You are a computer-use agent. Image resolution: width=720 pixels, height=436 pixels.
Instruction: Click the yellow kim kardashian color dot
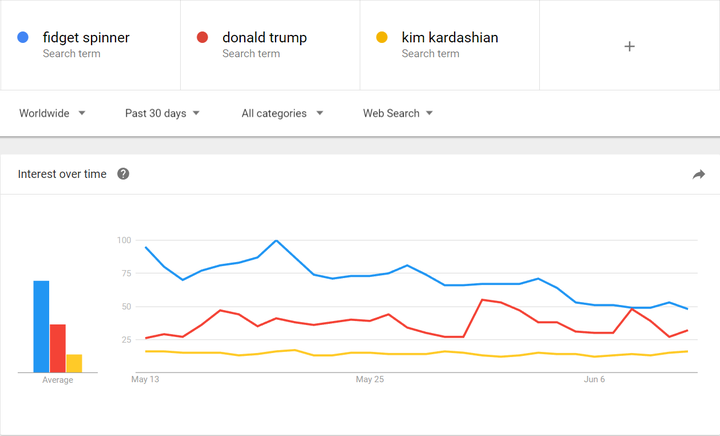pos(381,38)
